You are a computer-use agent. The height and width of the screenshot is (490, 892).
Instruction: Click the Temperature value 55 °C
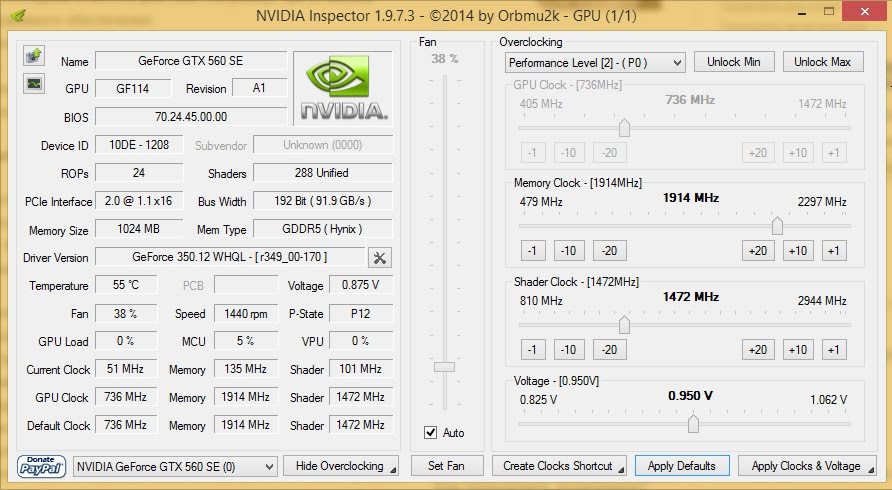coord(126,285)
